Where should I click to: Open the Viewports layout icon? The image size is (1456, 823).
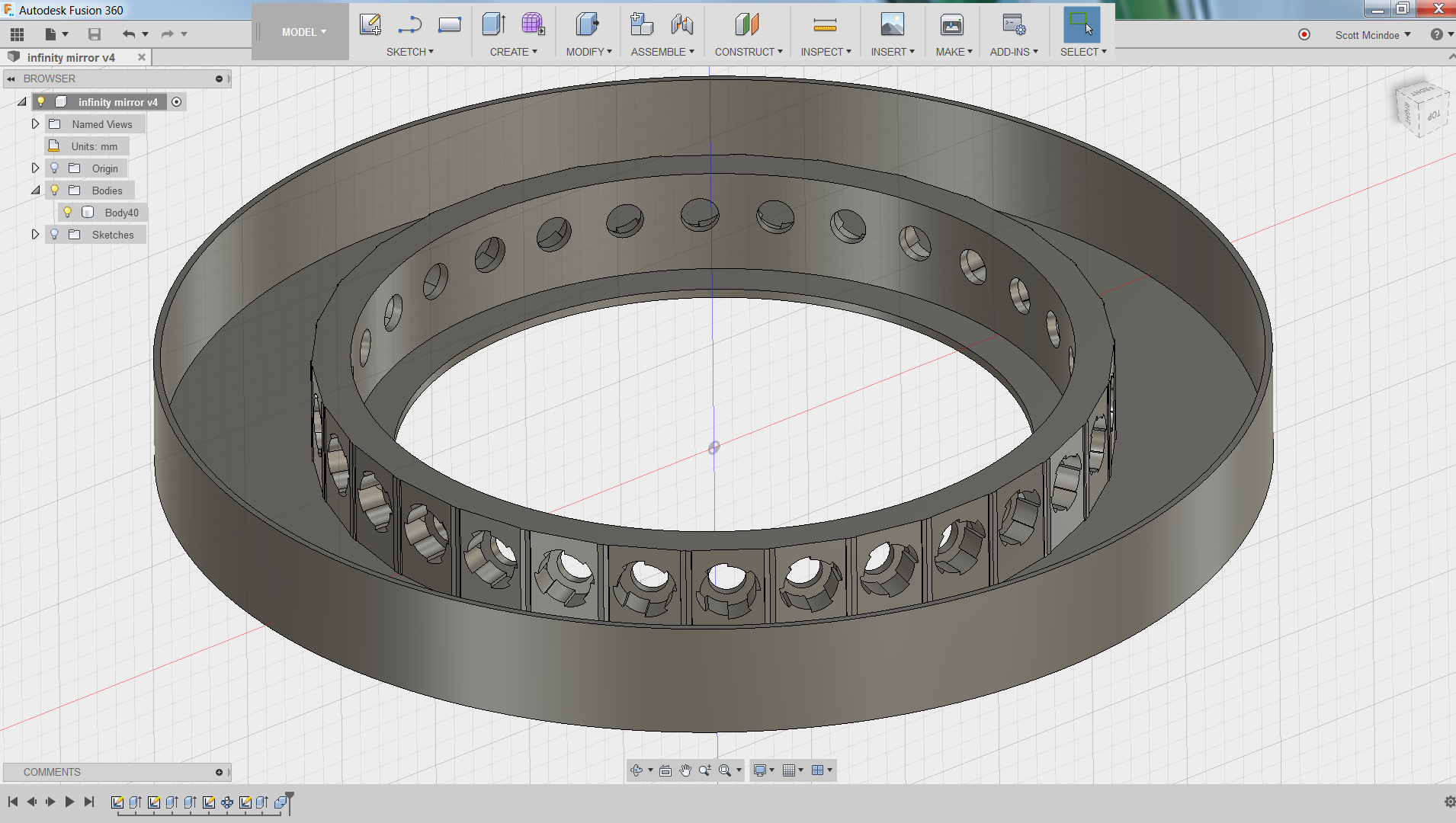click(x=818, y=770)
